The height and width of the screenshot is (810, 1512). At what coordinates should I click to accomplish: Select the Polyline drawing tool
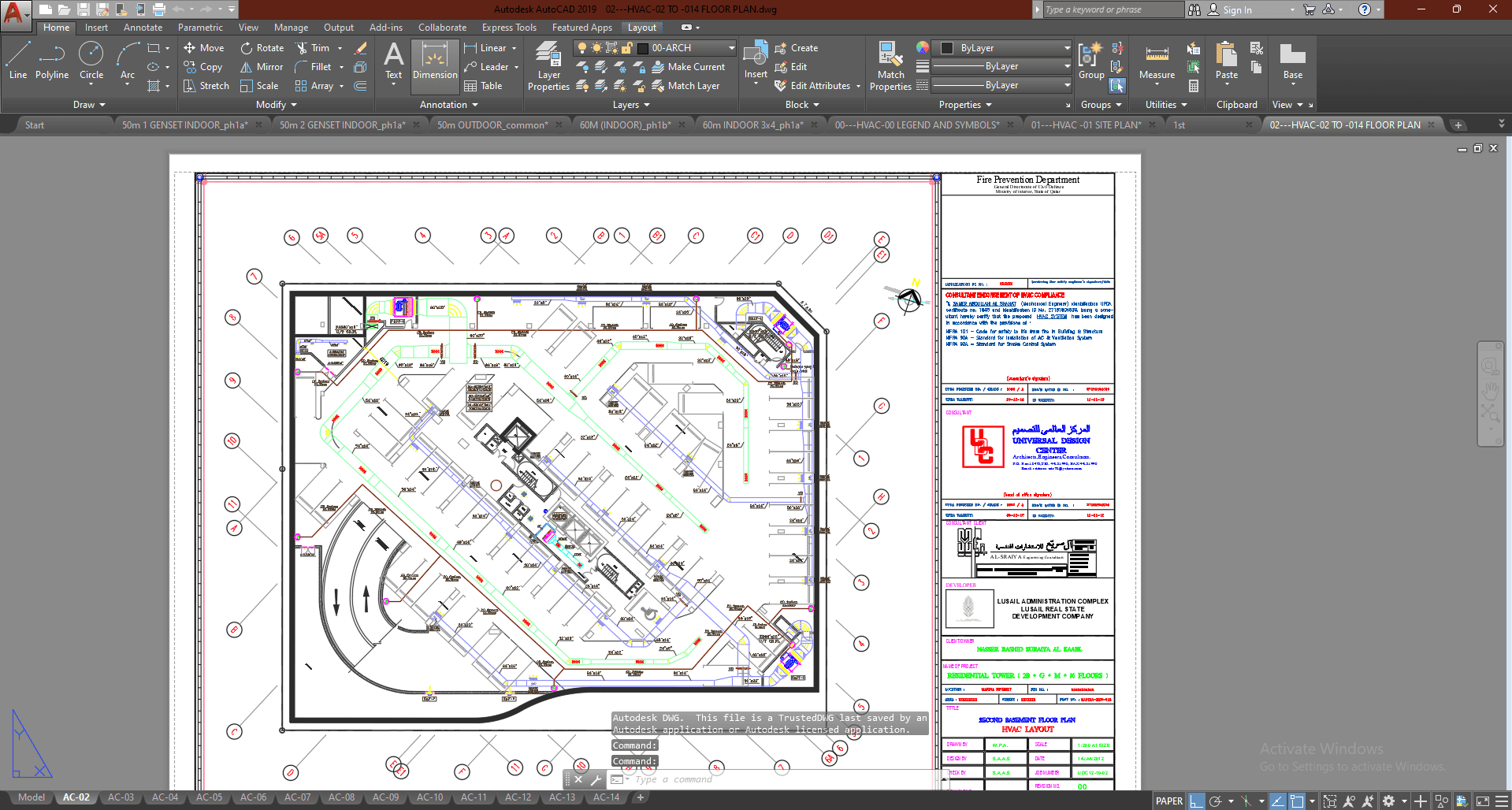click(51, 61)
